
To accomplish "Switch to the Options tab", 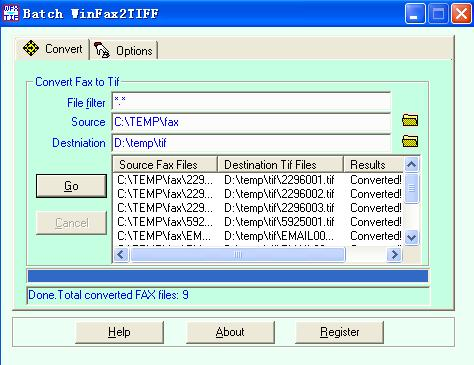I will point(124,51).
